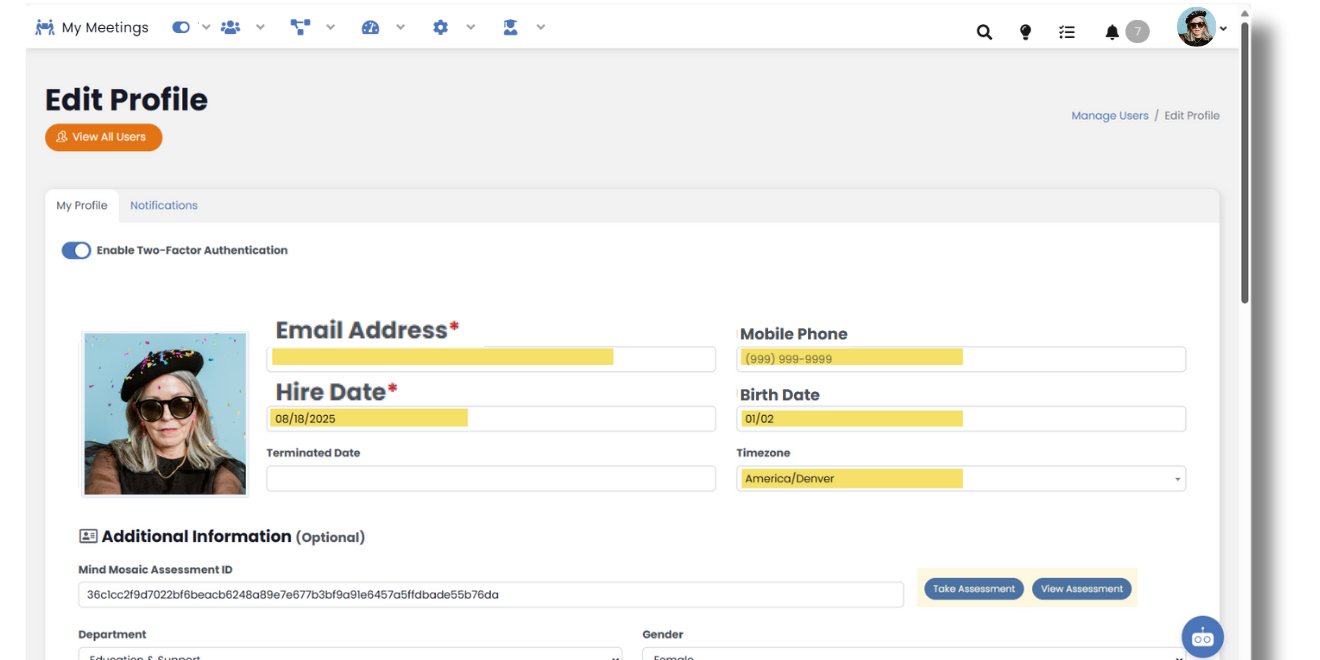The width and height of the screenshot is (1320, 660).
Task: Click the dashboard gauge icon
Action: 370,28
